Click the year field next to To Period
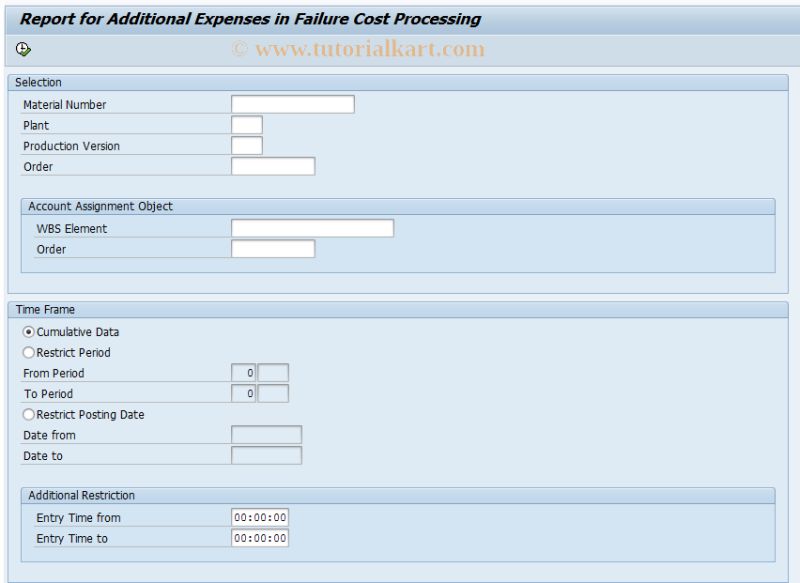The width and height of the screenshot is (800, 583). [x=274, y=393]
